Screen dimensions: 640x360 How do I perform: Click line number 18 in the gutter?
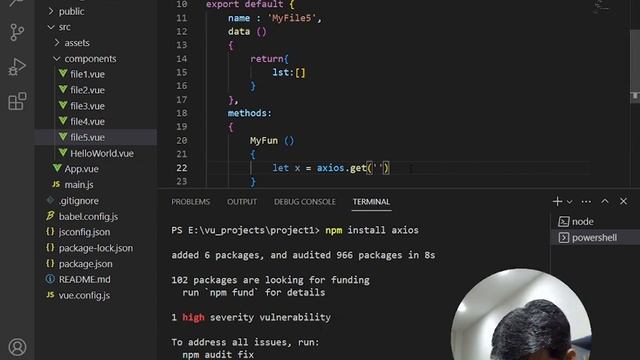[x=182, y=113]
